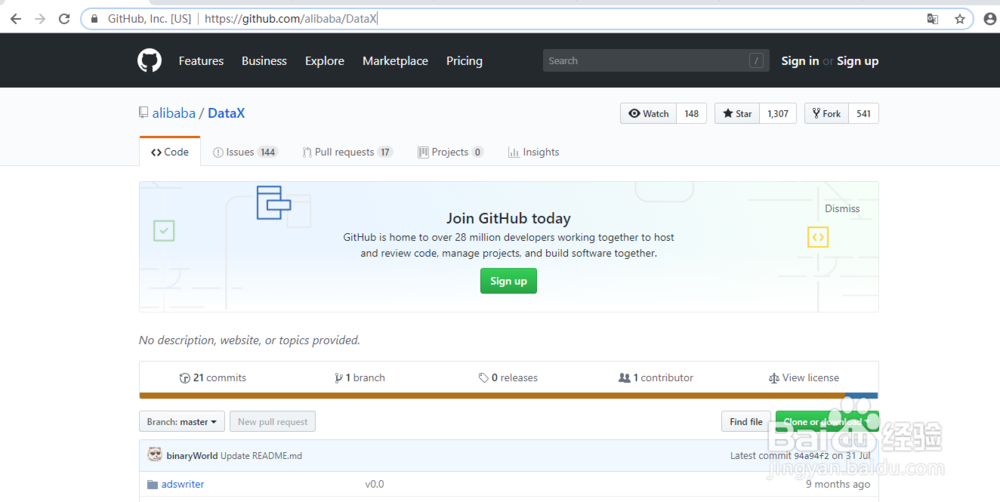This screenshot has height=502, width=1000.
Task: Select the Code tab
Action: click(x=170, y=152)
